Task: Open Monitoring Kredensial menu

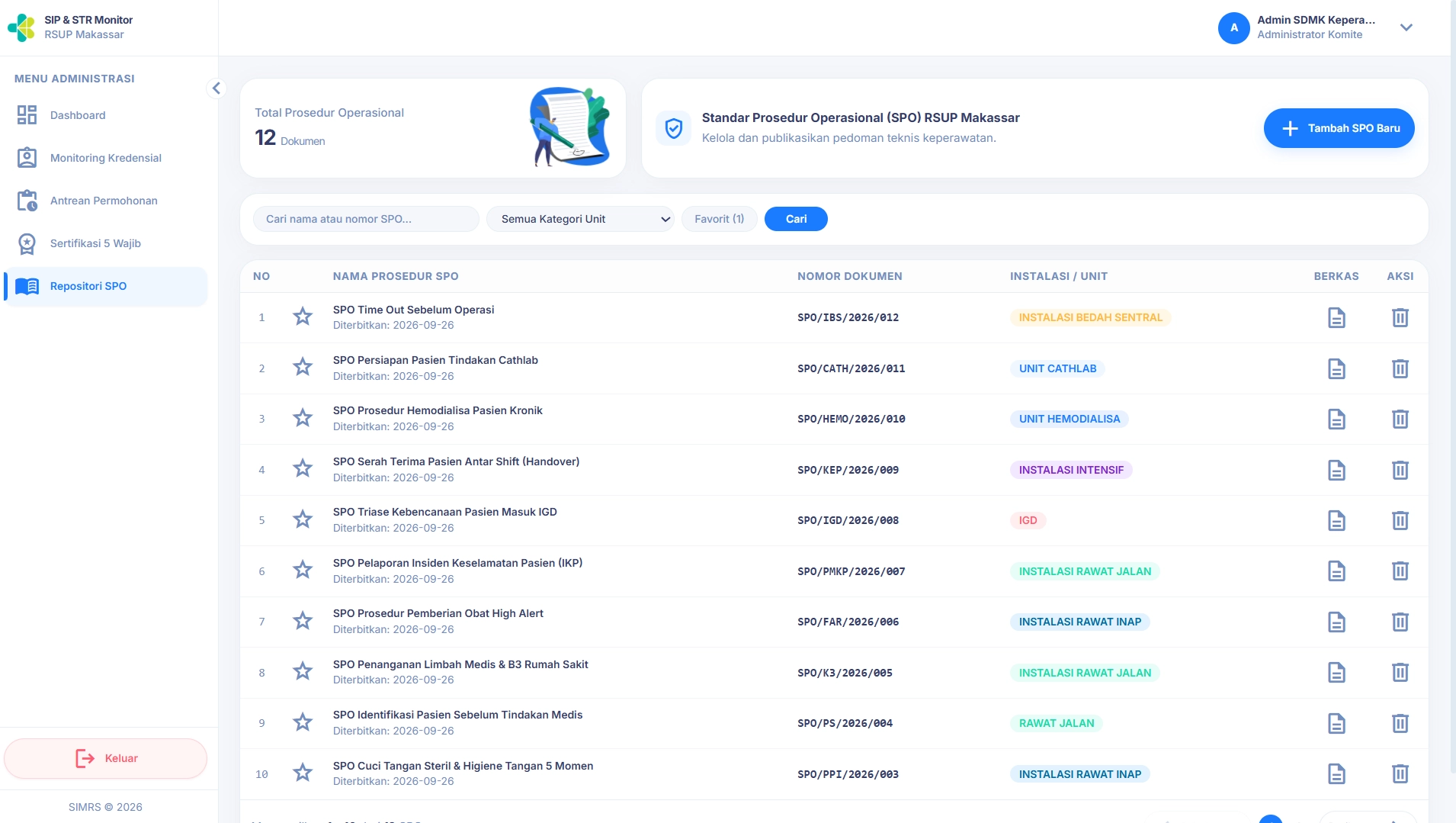Action: [x=105, y=158]
